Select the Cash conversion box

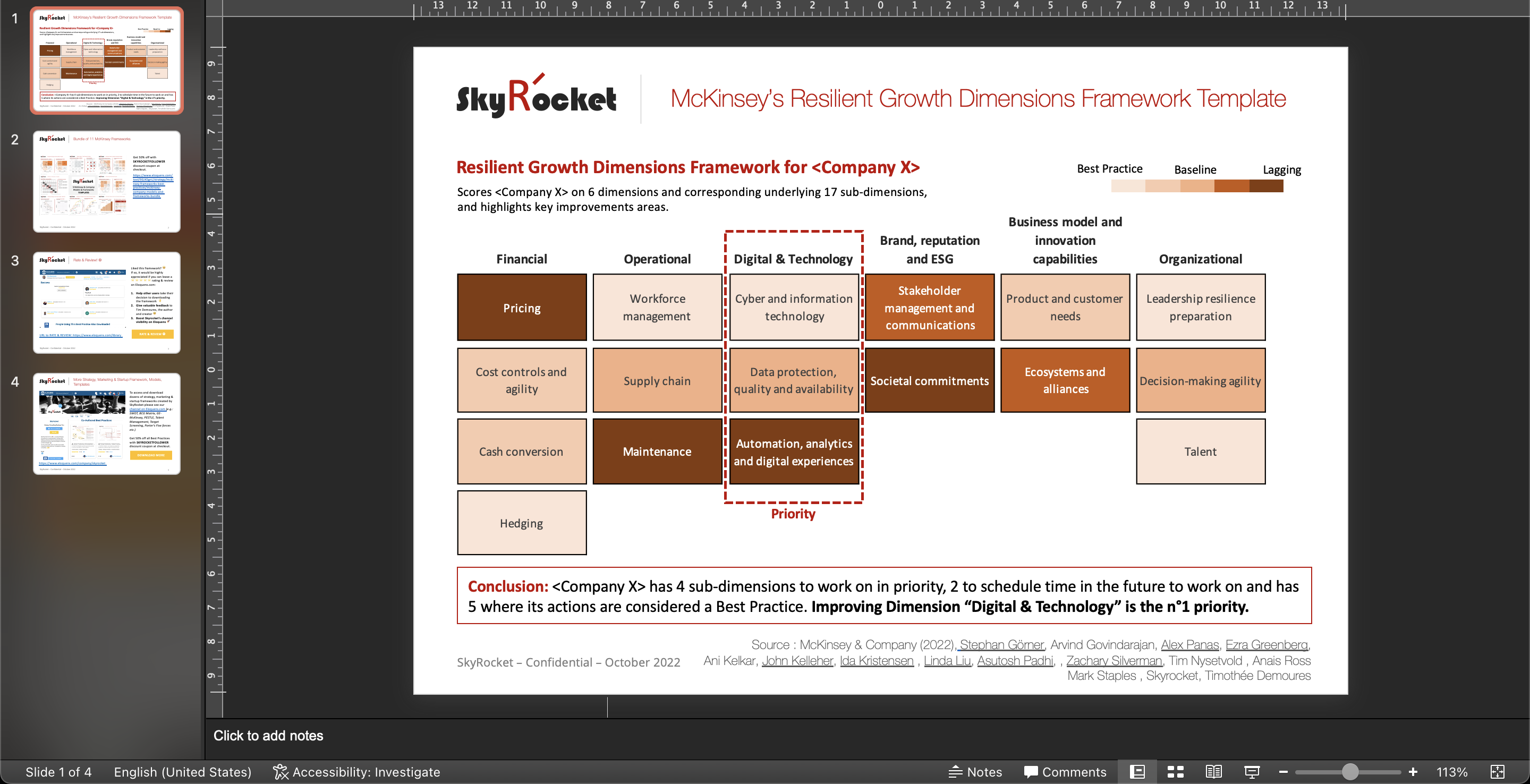[x=522, y=451]
